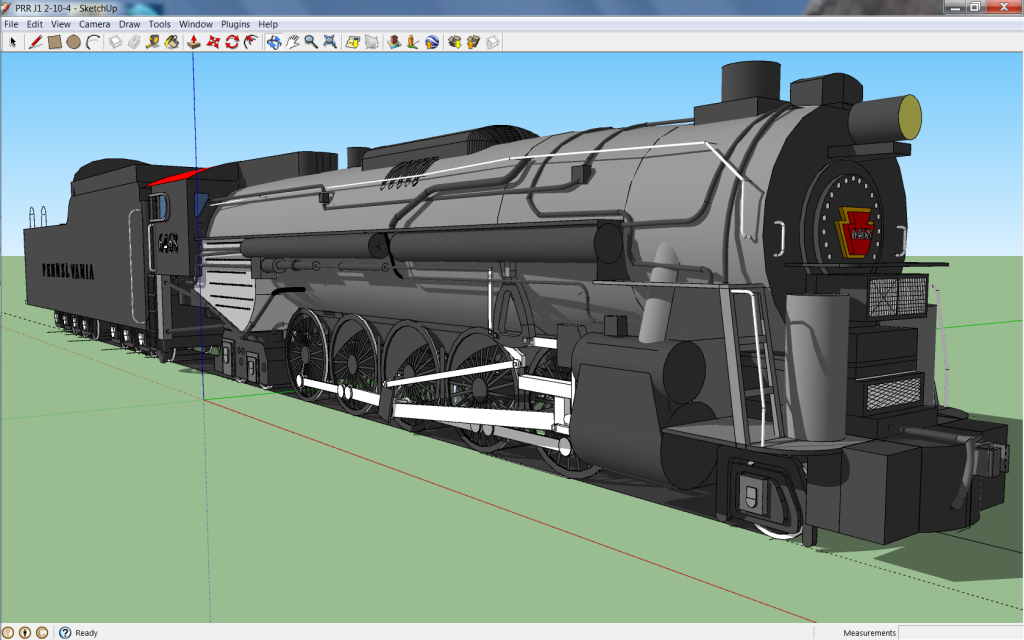Choose the Select arrow tool
This screenshot has width=1024, height=640.
[12, 42]
